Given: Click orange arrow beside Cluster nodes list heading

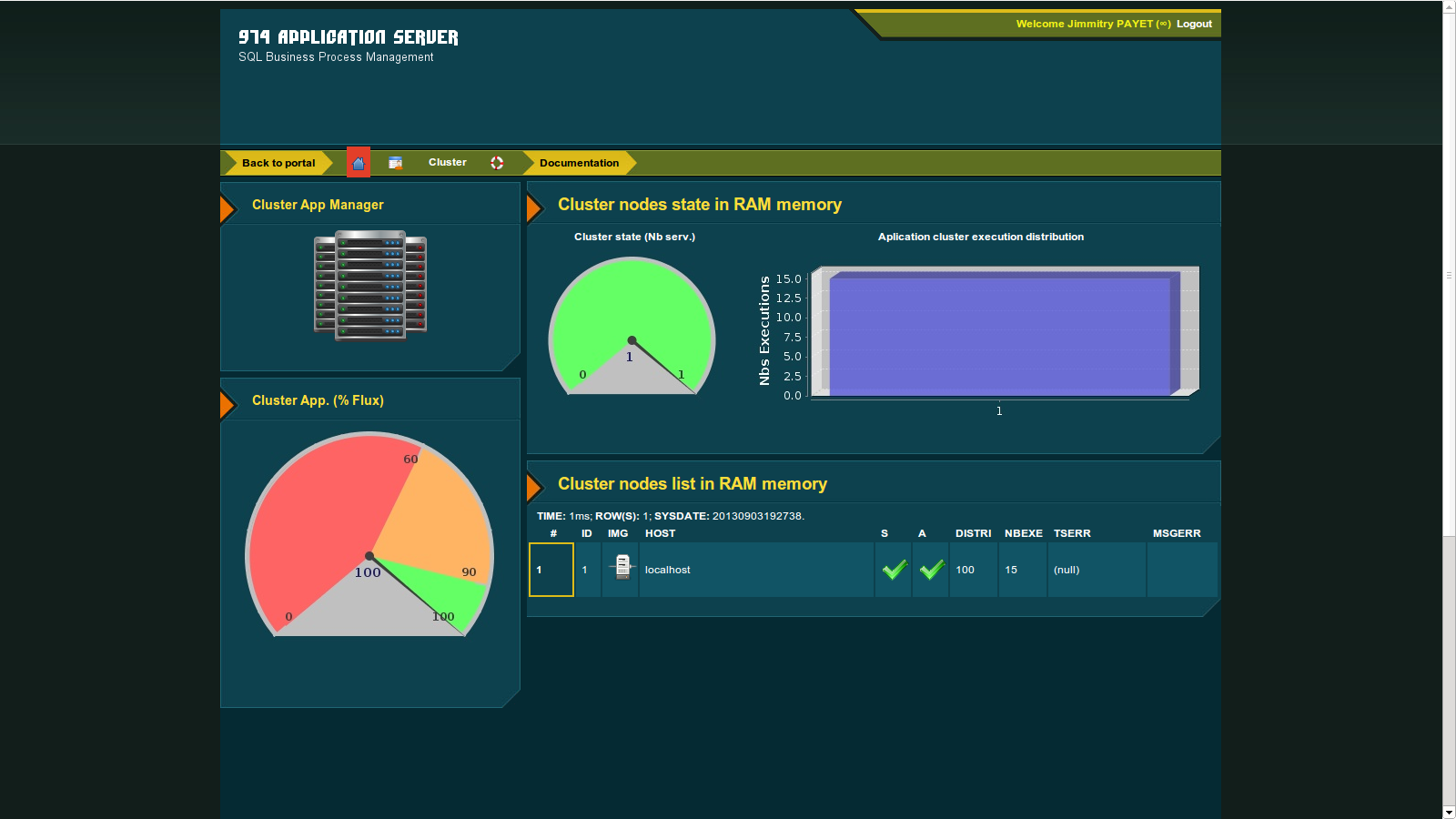Looking at the screenshot, I should pyautogui.click(x=533, y=487).
